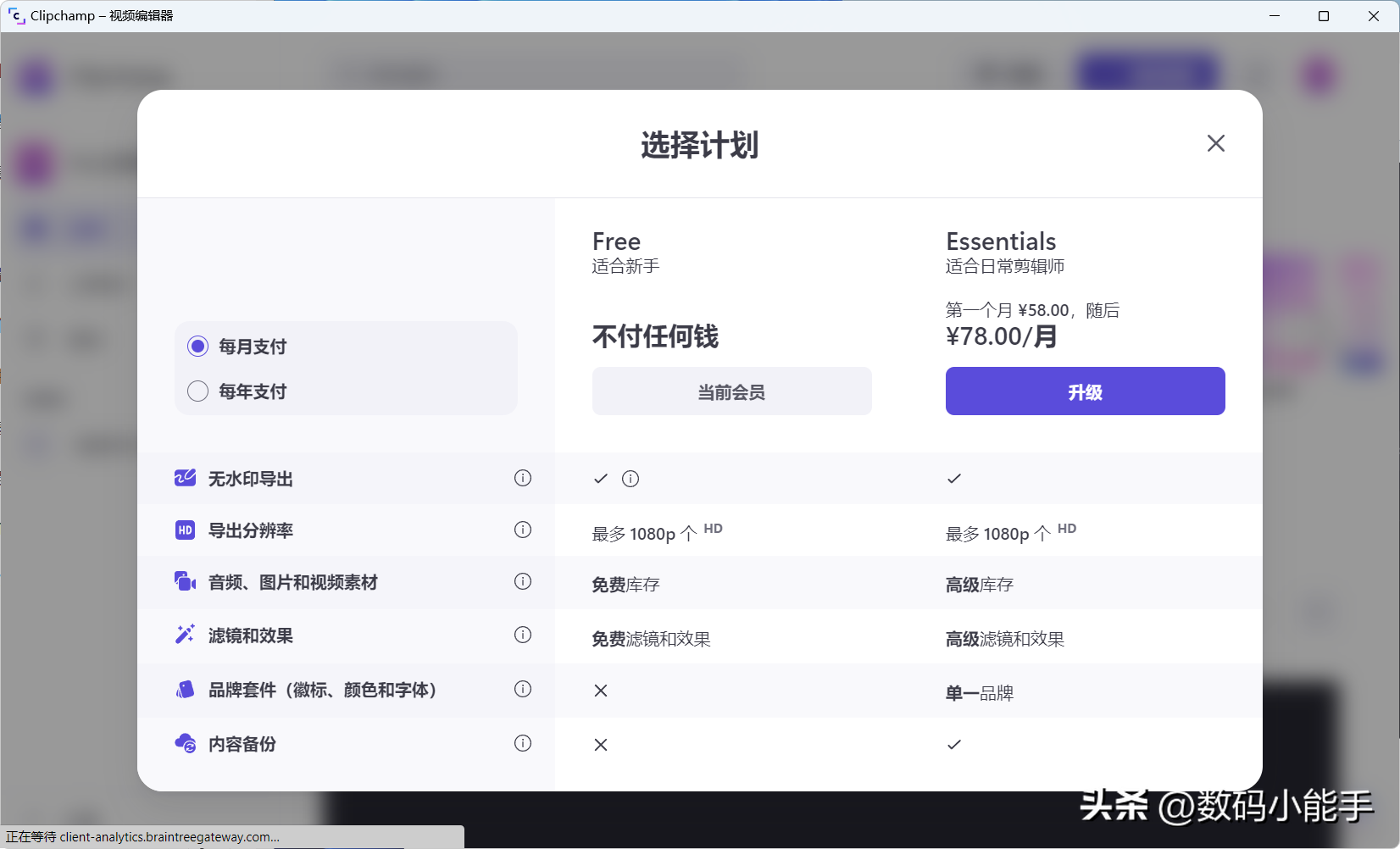This screenshot has width=1400, height=849.
Task: Click the 当前会员 current plan button
Action: pyautogui.click(x=731, y=391)
